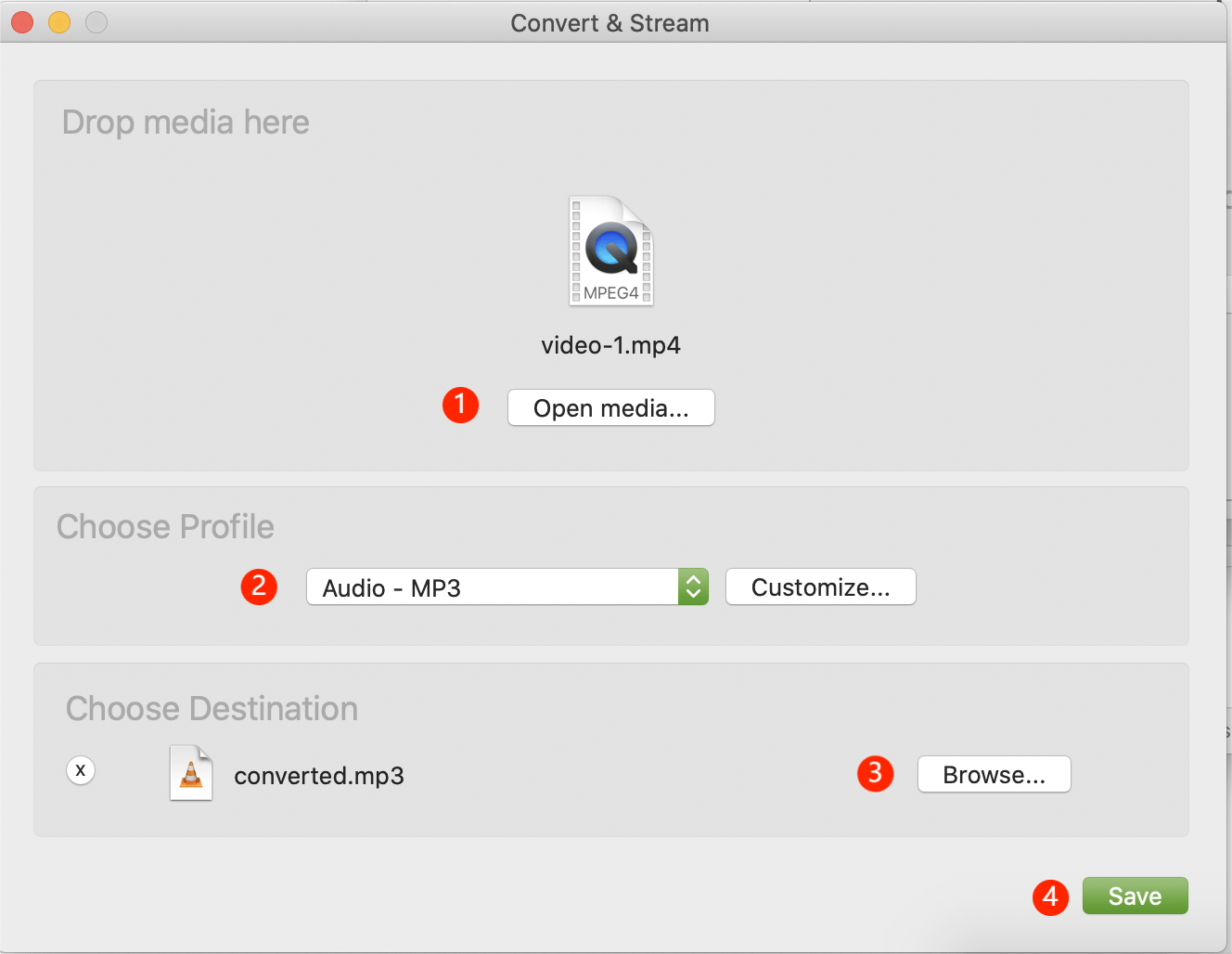Click Open media to add a file
Viewport: 1232px width, 954px height.
pos(610,407)
